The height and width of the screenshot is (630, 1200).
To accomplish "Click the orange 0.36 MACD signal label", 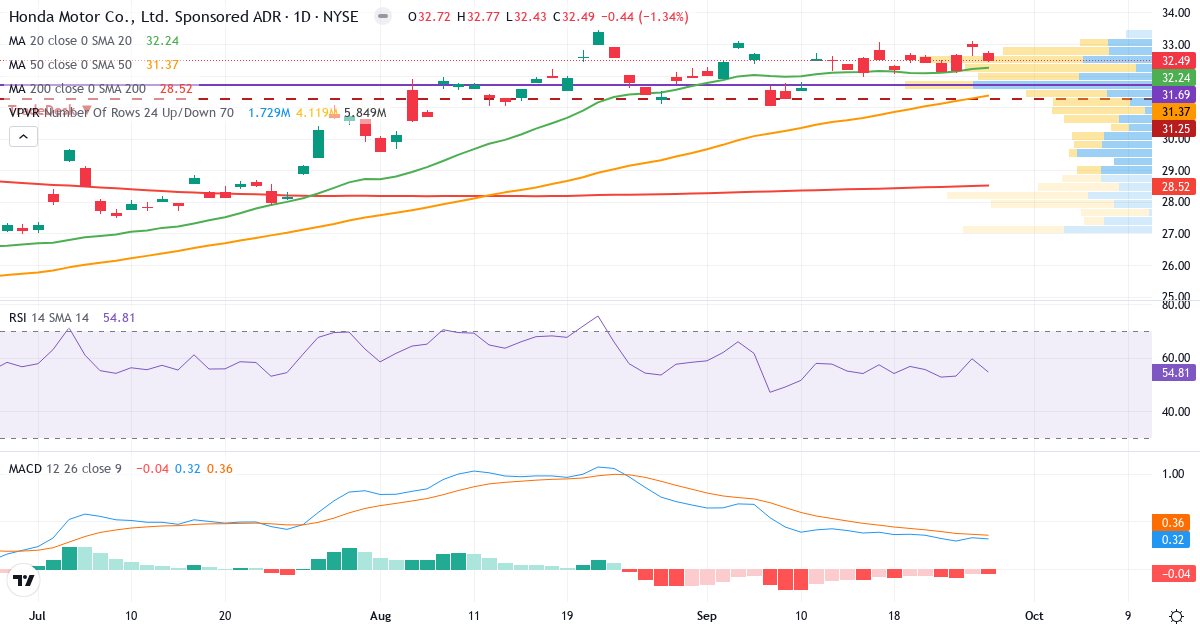I will (1170, 522).
